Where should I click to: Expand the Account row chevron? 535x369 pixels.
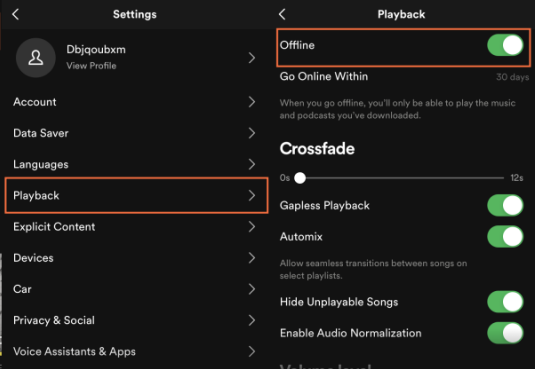[x=252, y=102]
